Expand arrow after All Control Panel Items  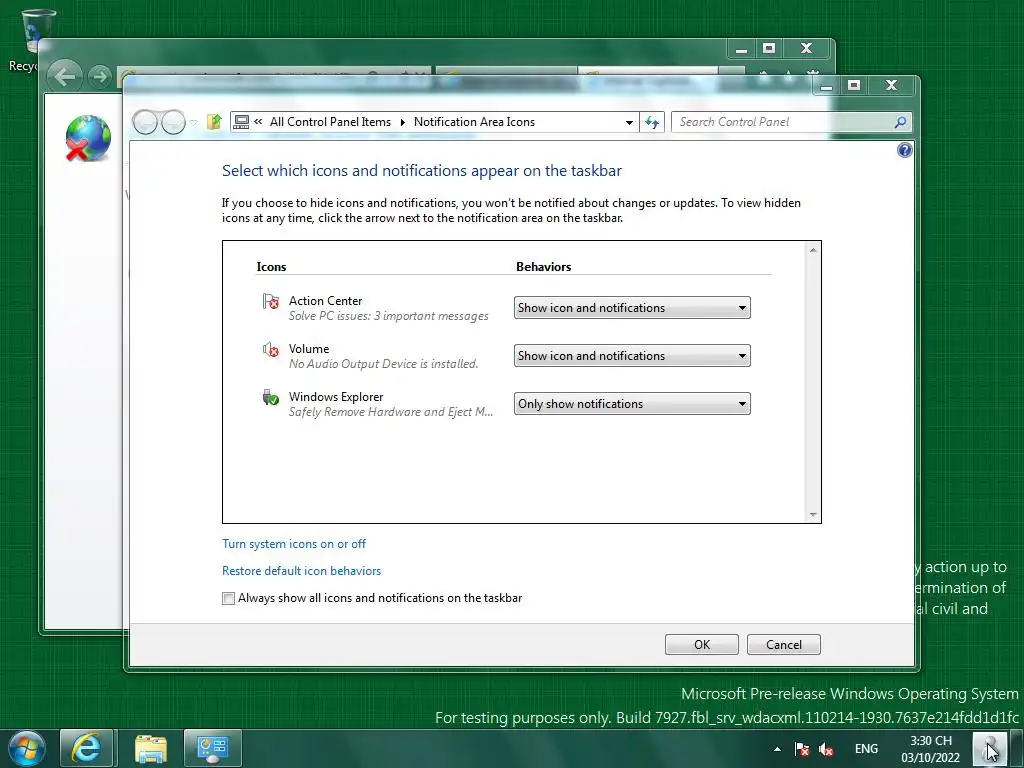pos(402,122)
